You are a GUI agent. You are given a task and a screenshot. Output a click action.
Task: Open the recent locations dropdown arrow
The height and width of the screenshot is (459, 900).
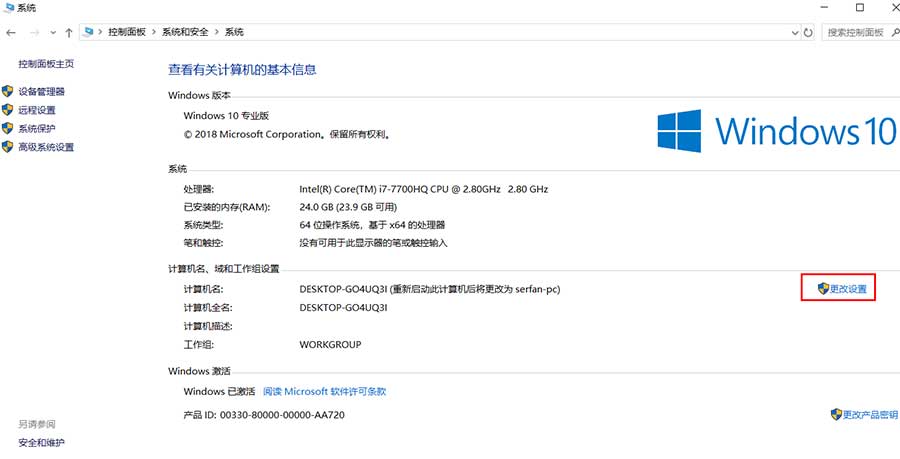pos(53,33)
